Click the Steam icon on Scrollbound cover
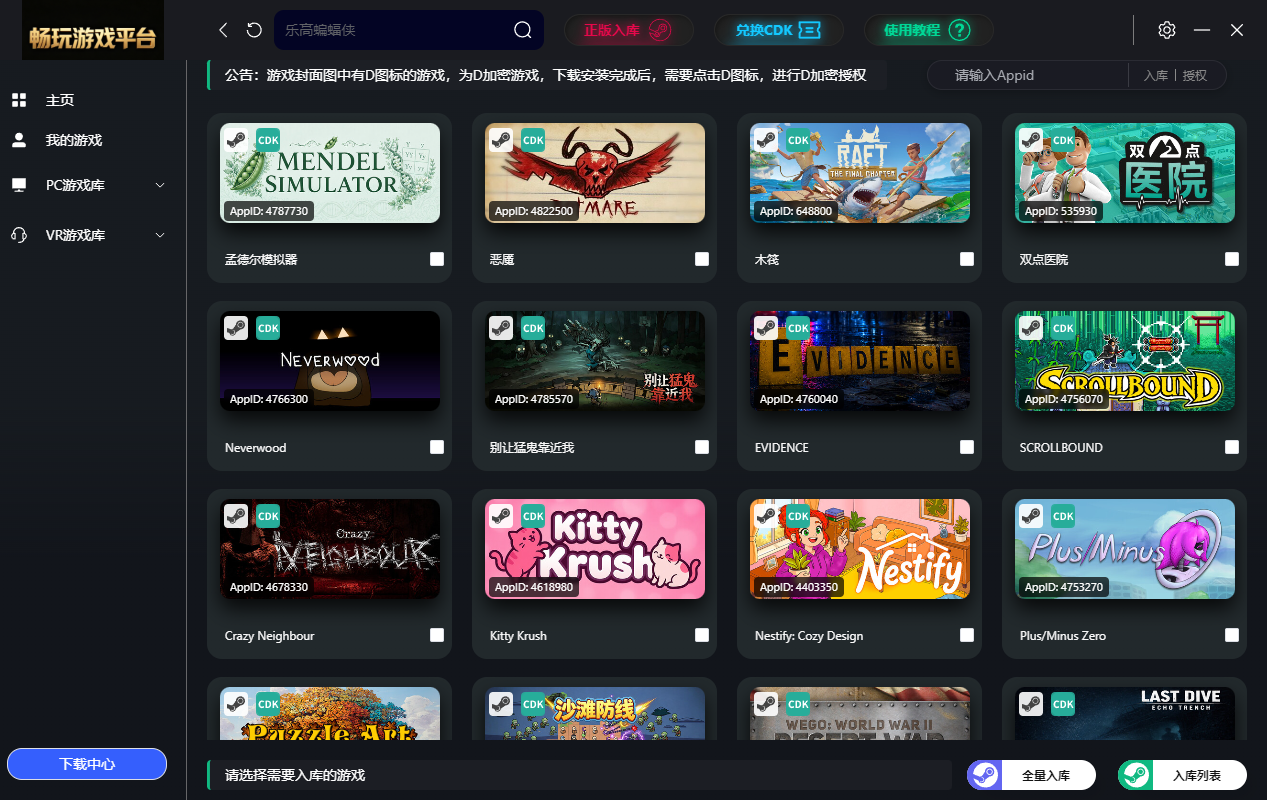This screenshot has width=1267, height=800. click(x=1031, y=328)
